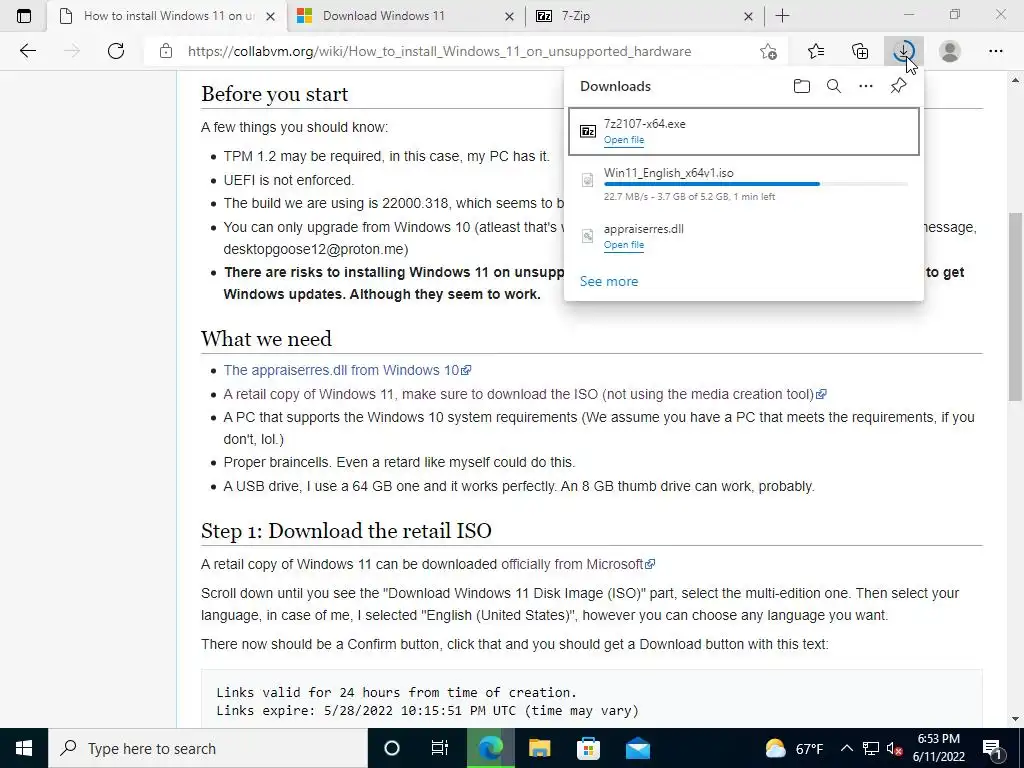The height and width of the screenshot is (768, 1024).
Task: Open Cortana circle icon on taskbar
Action: (391, 748)
